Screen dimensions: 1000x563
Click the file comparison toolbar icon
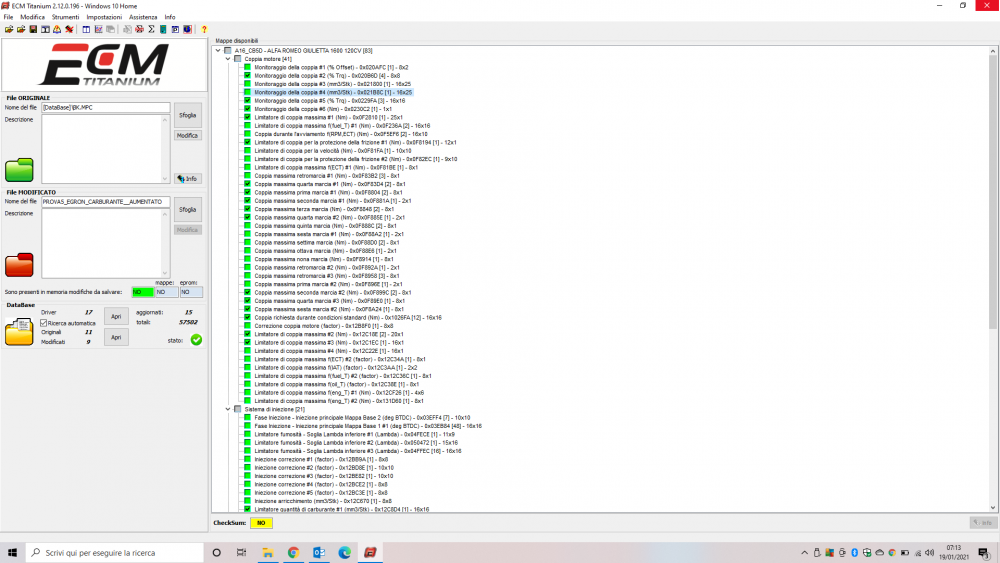coord(45,29)
